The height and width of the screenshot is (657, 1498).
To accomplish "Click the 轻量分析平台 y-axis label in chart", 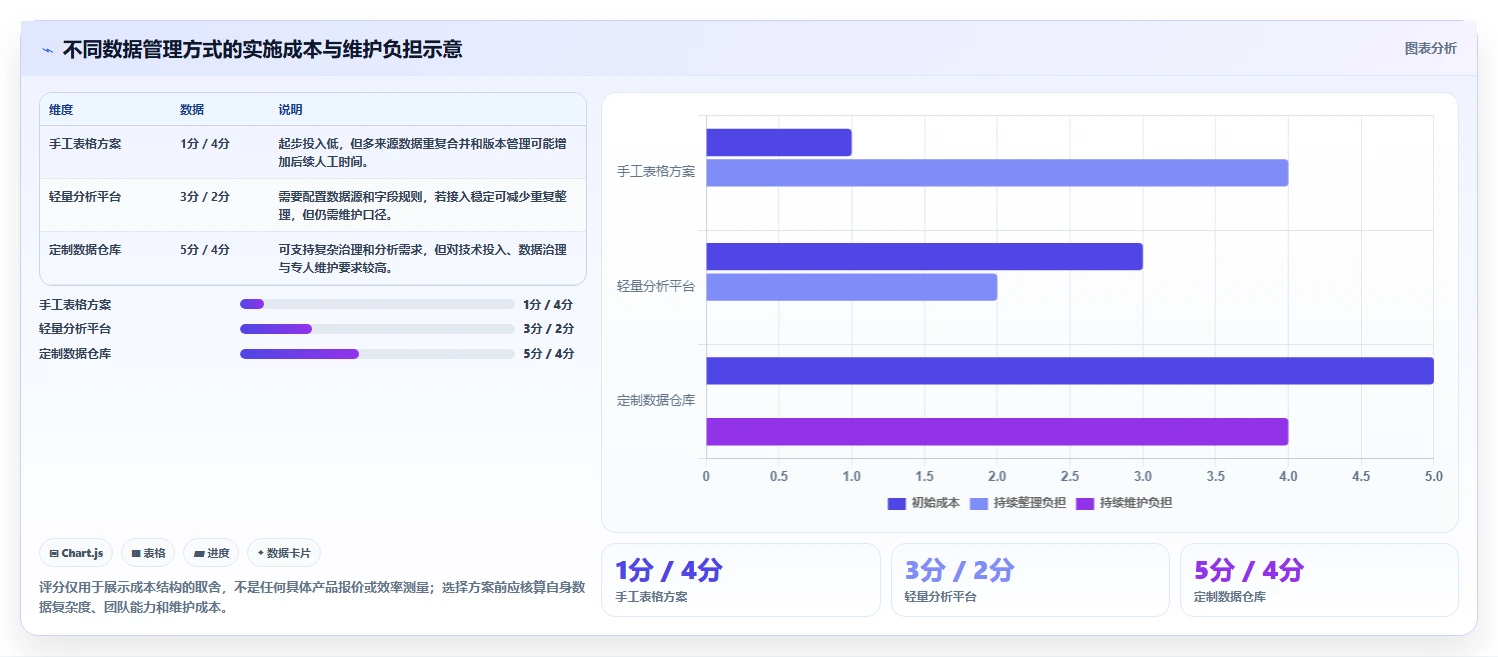I will click(656, 286).
